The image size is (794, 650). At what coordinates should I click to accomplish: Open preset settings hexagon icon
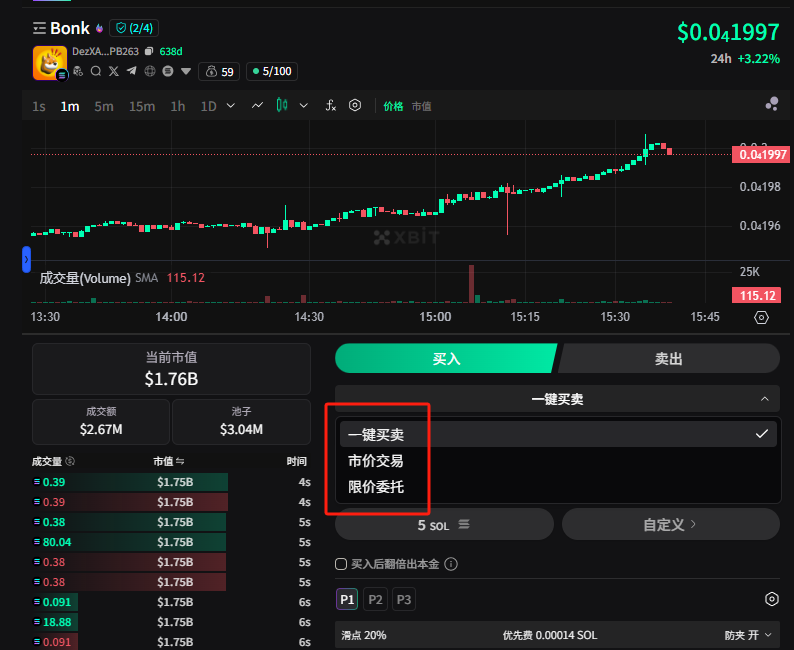tap(772, 599)
